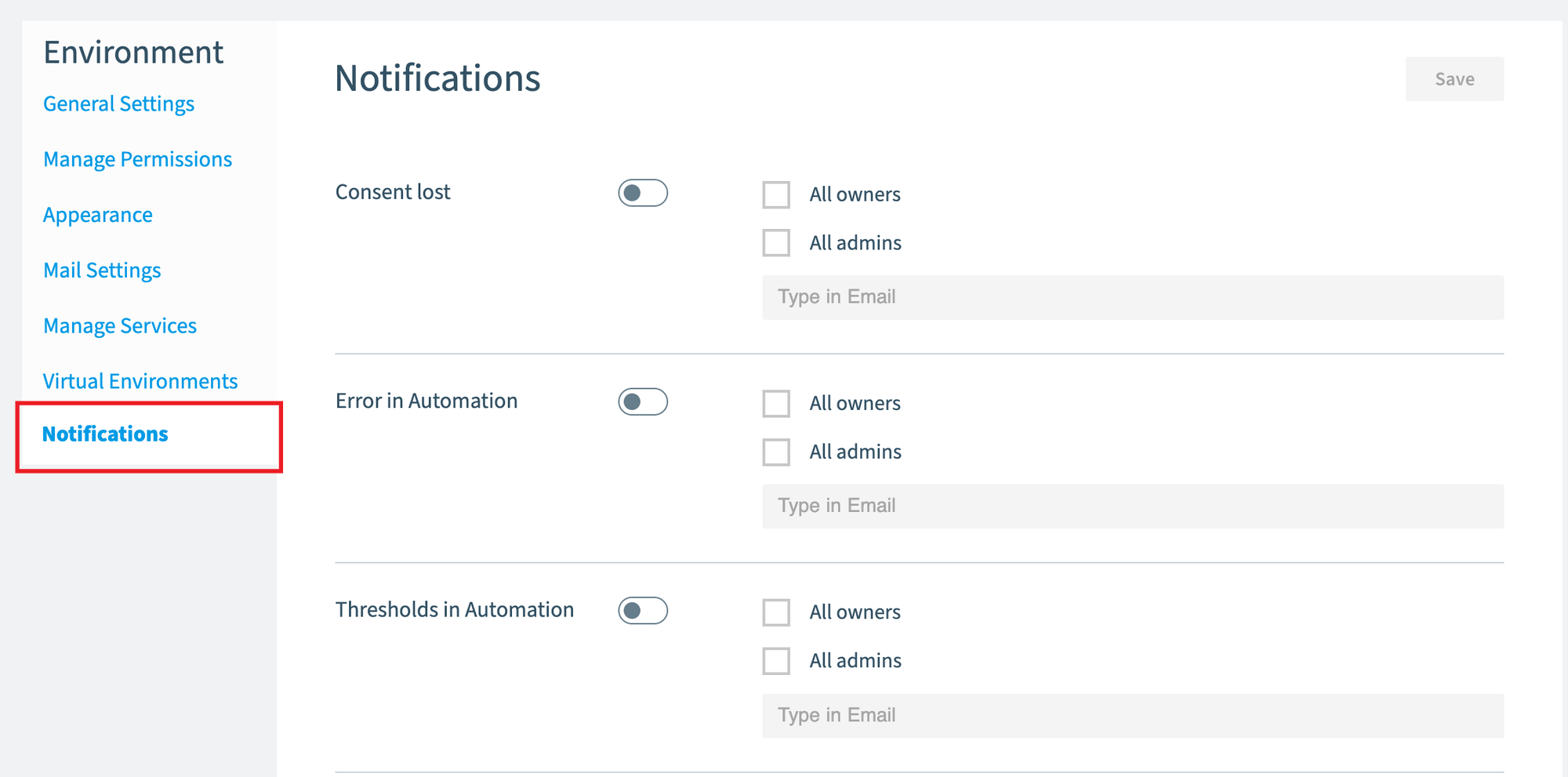Tick All admins for Error in Automation
This screenshot has height=777, width=1568.
click(776, 452)
